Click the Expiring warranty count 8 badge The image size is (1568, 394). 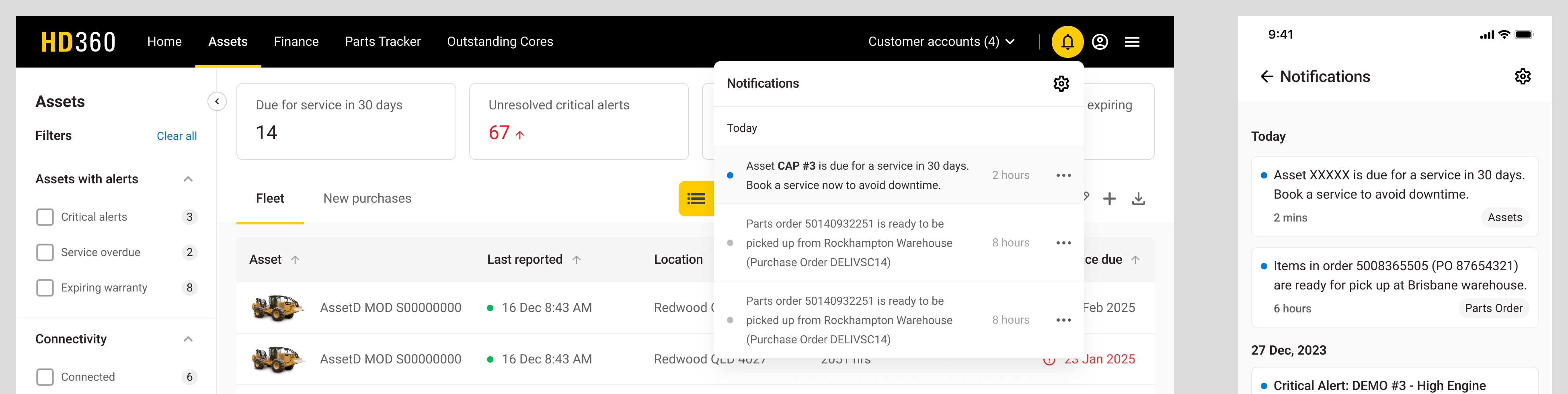click(x=189, y=288)
